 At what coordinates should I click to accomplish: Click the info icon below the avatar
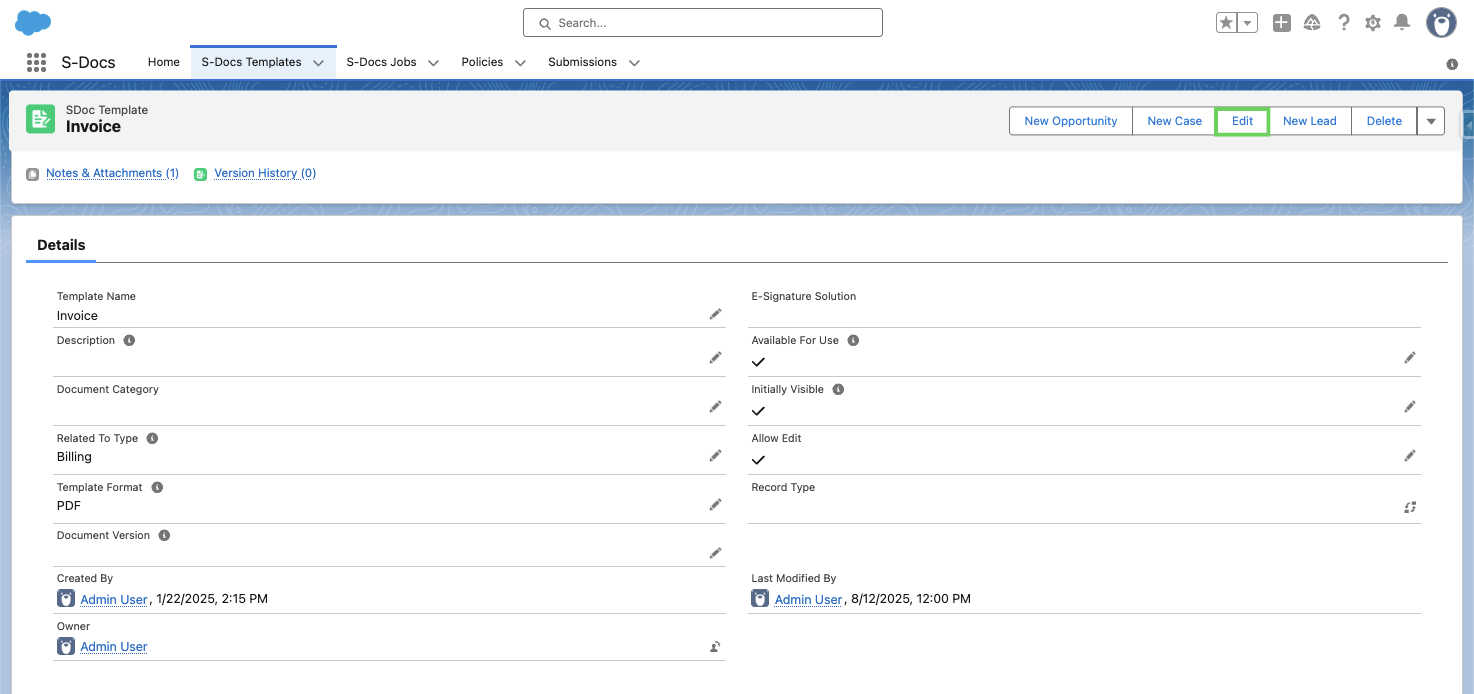click(1452, 64)
